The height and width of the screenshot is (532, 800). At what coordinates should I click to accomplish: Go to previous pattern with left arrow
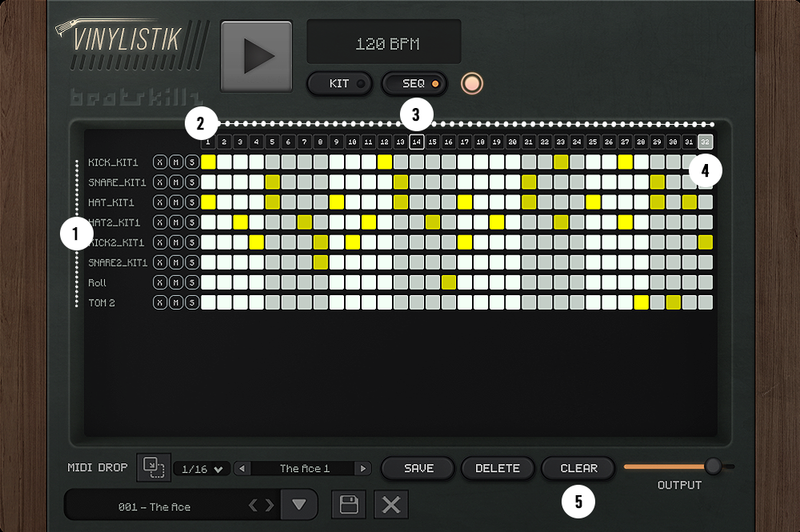(242, 468)
